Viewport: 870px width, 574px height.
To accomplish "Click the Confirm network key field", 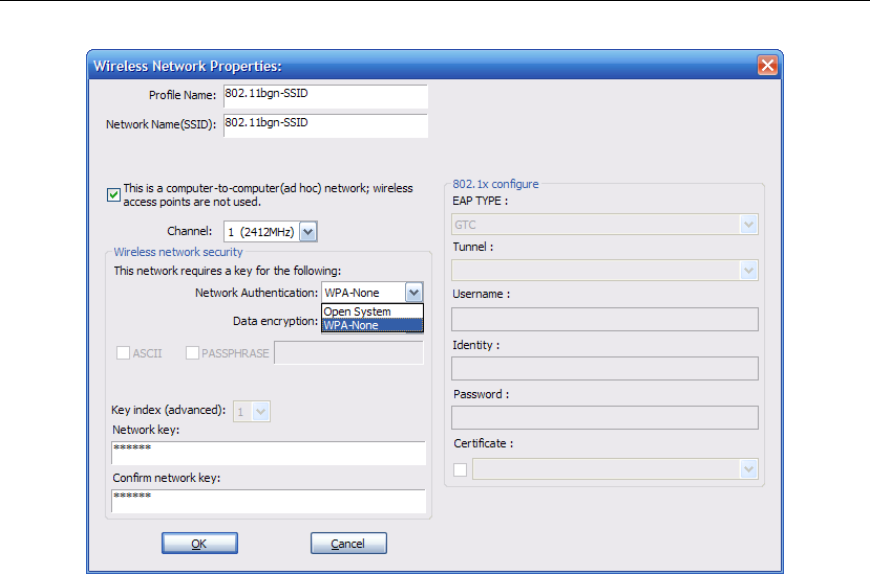I will click(269, 501).
